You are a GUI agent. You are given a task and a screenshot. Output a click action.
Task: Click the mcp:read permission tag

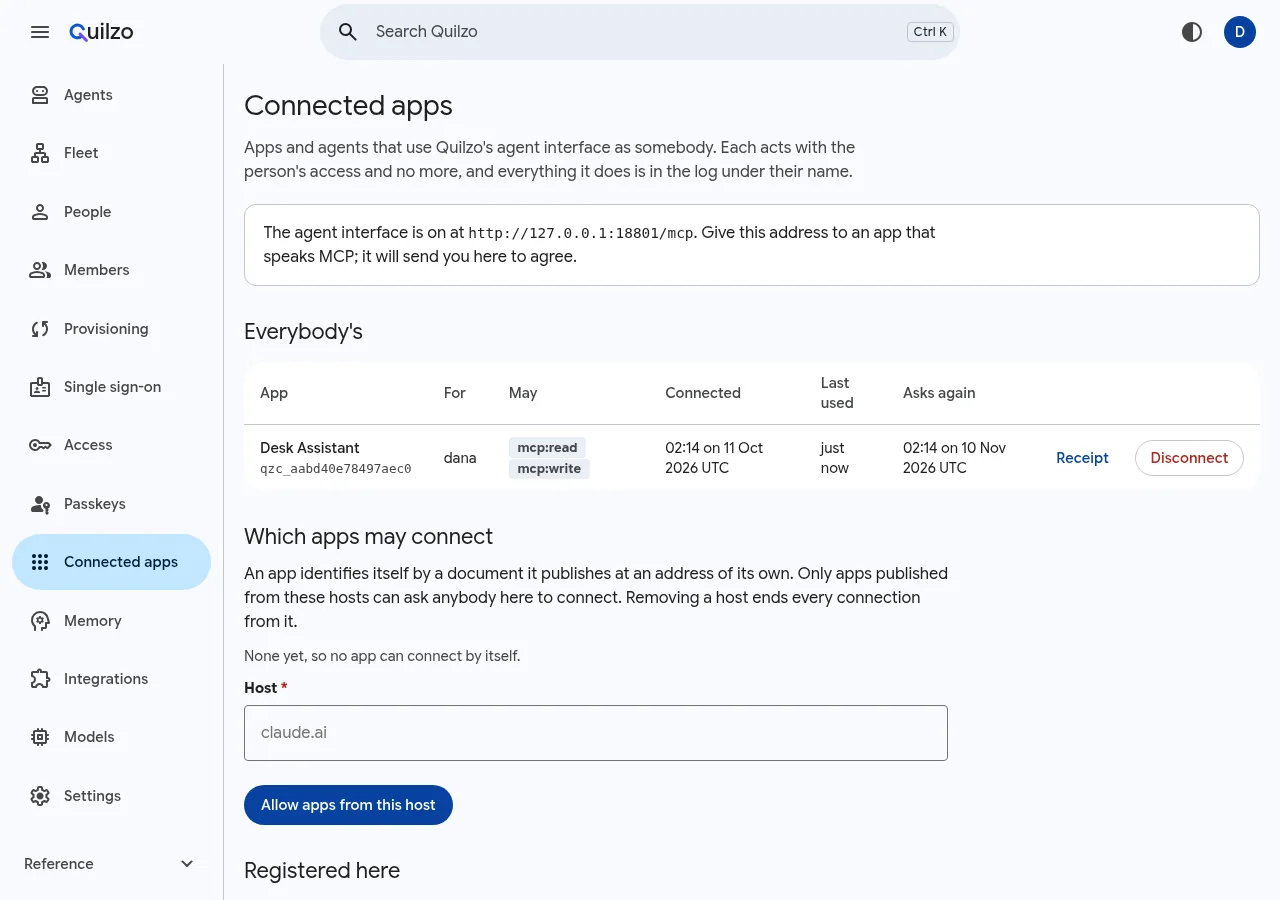tap(547, 448)
